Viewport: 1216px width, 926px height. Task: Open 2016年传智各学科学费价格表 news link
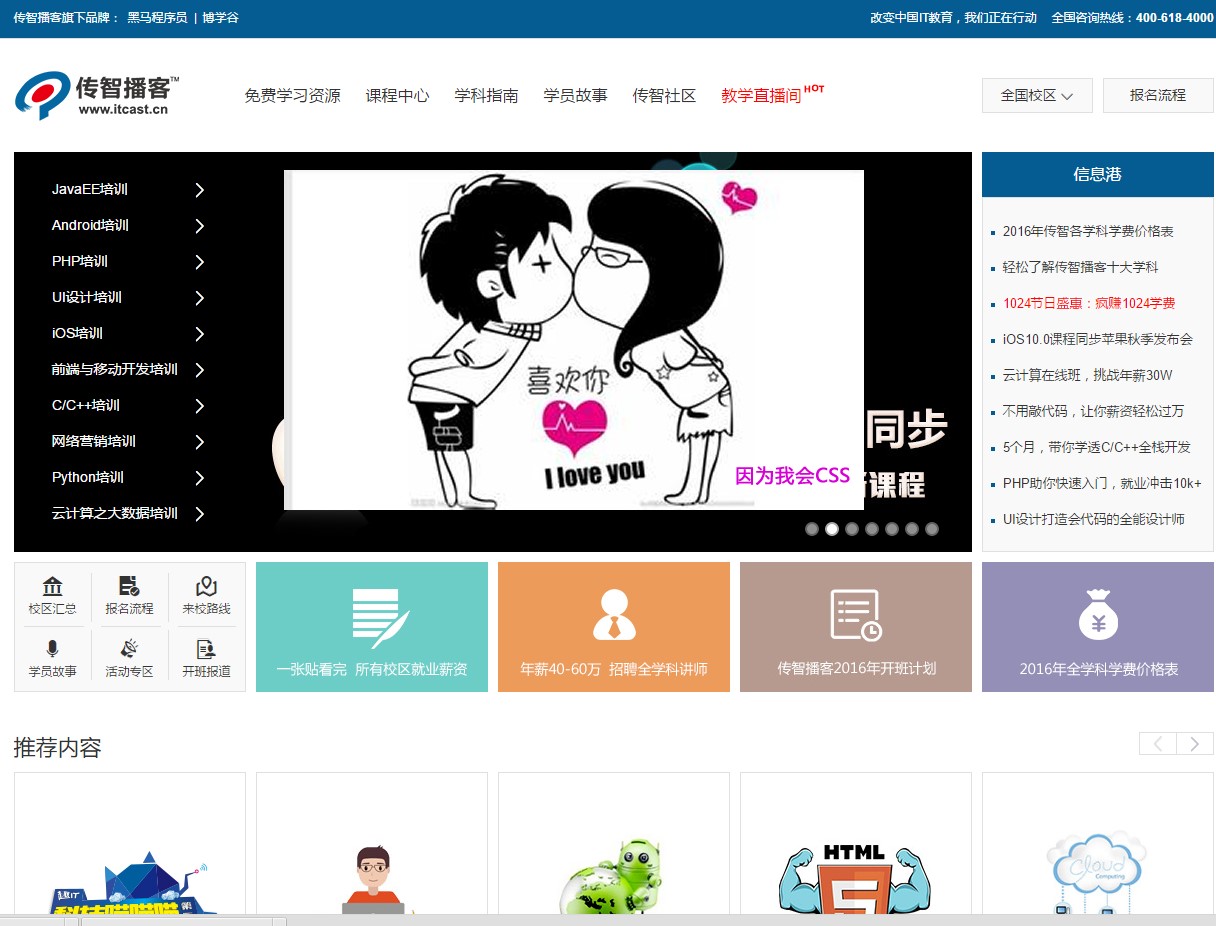(x=1088, y=231)
